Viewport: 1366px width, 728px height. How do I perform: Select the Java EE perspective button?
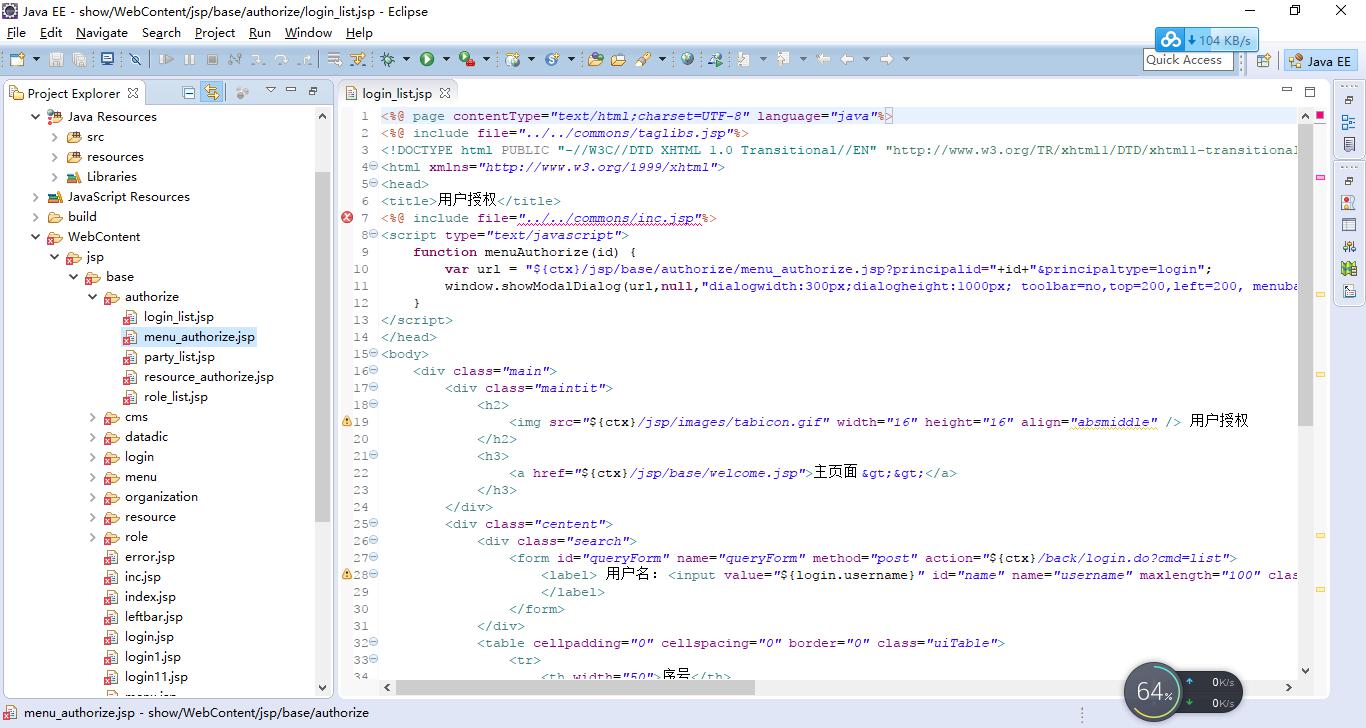tap(1321, 61)
